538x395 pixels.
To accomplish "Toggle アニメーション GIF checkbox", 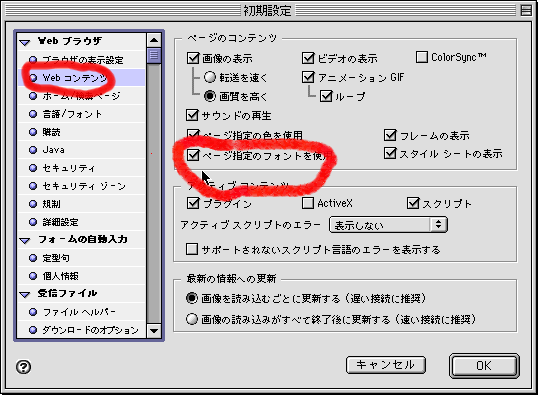I will (x=308, y=77).
